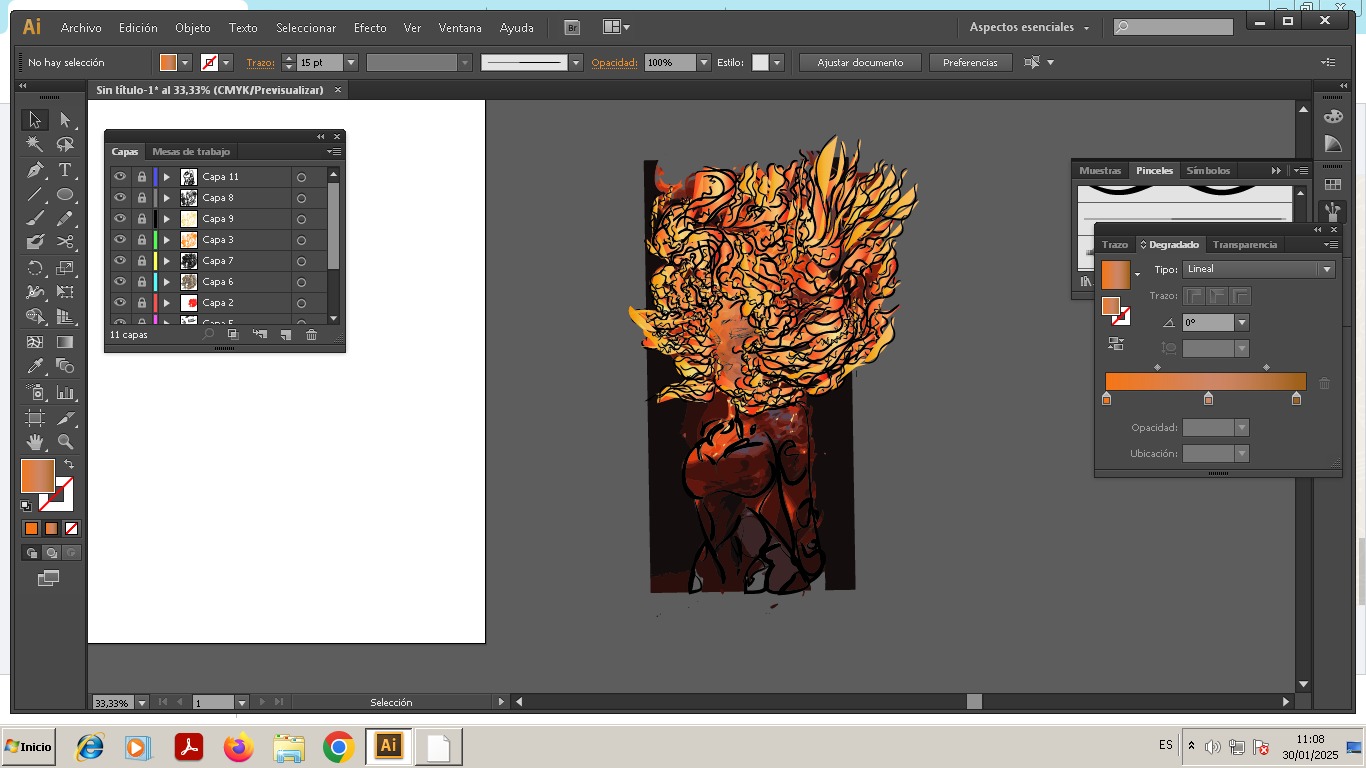Select the Selection (black arrow) tool
Screen dimensions: 1366x768
pyautogui.click(x=35, y=120)
